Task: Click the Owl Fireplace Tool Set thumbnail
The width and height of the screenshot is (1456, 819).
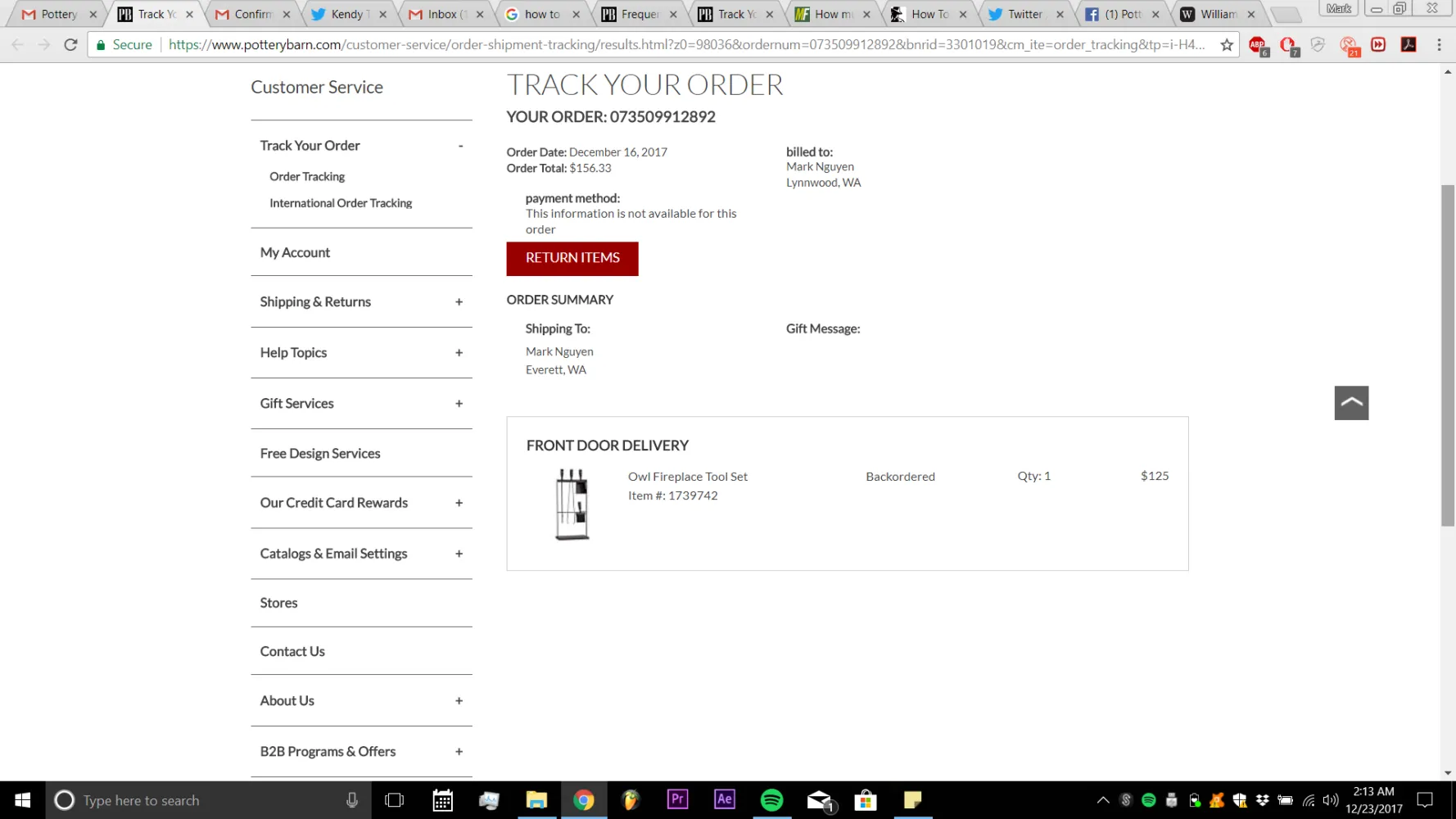Action: coord(572,505)
